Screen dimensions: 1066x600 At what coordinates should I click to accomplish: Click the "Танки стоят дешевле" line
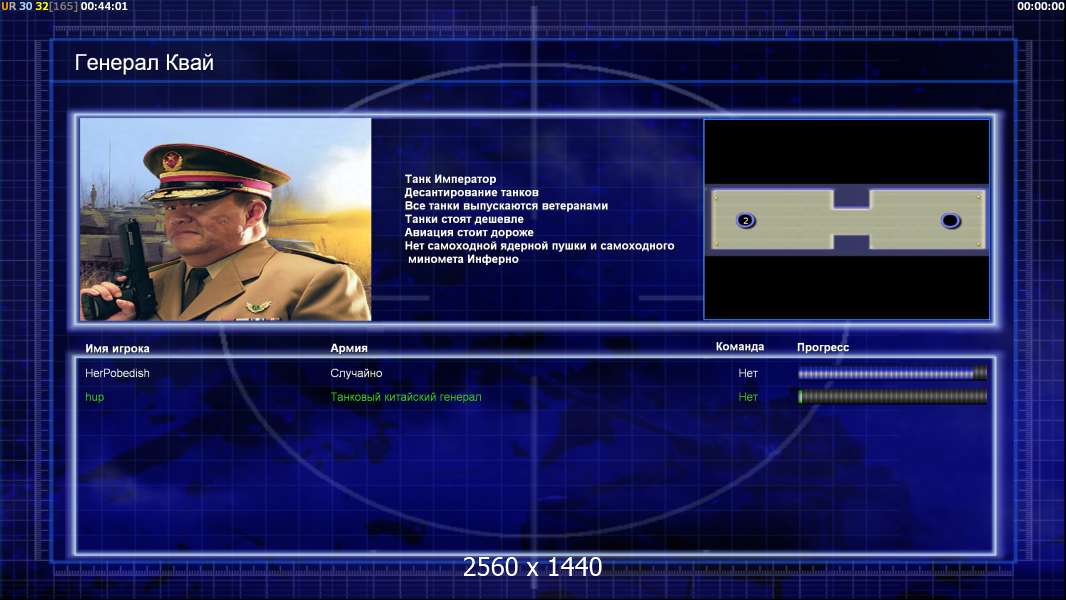click(x=464, y=219)
